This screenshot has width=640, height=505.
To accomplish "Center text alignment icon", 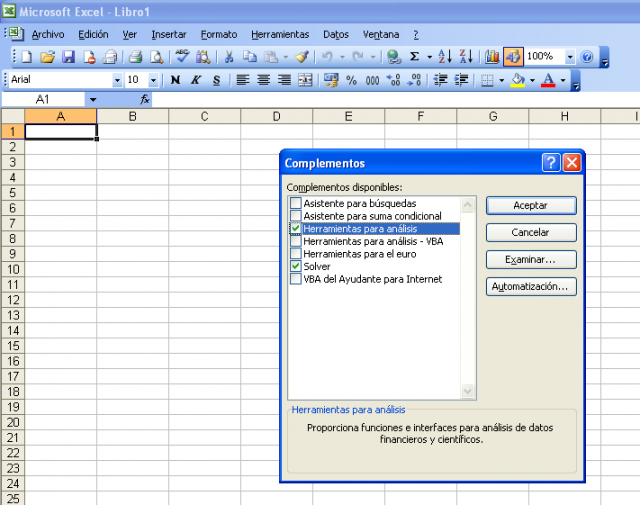I will coord(264,80).
